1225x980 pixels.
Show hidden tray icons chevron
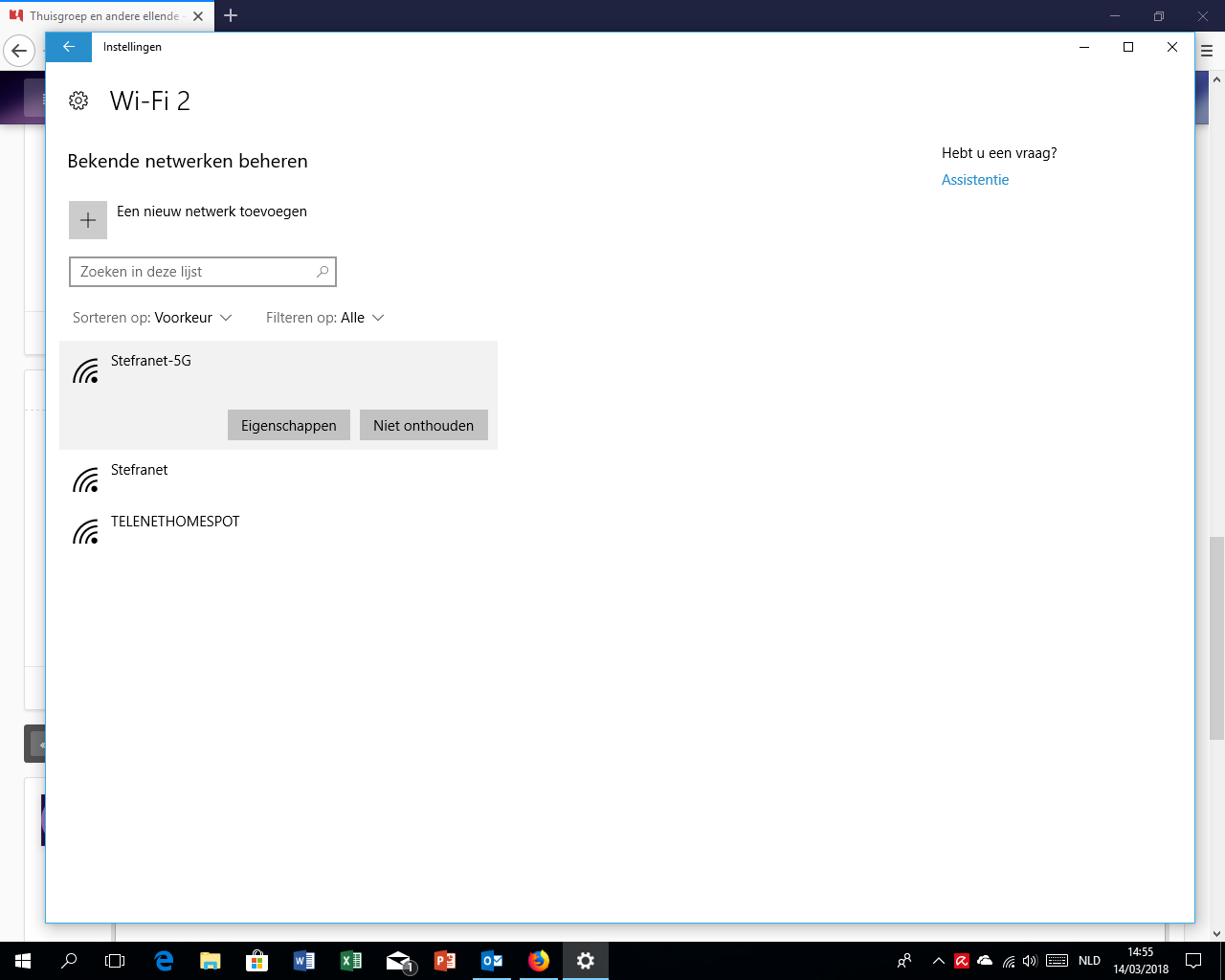click(x=939, y=961)
